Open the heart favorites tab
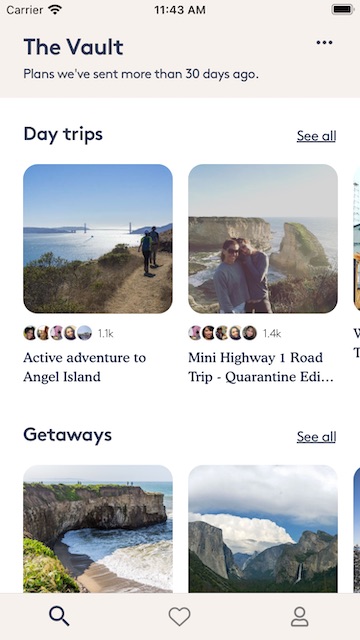Viewport: 360px width, 640px height. [x=180, y=616]
